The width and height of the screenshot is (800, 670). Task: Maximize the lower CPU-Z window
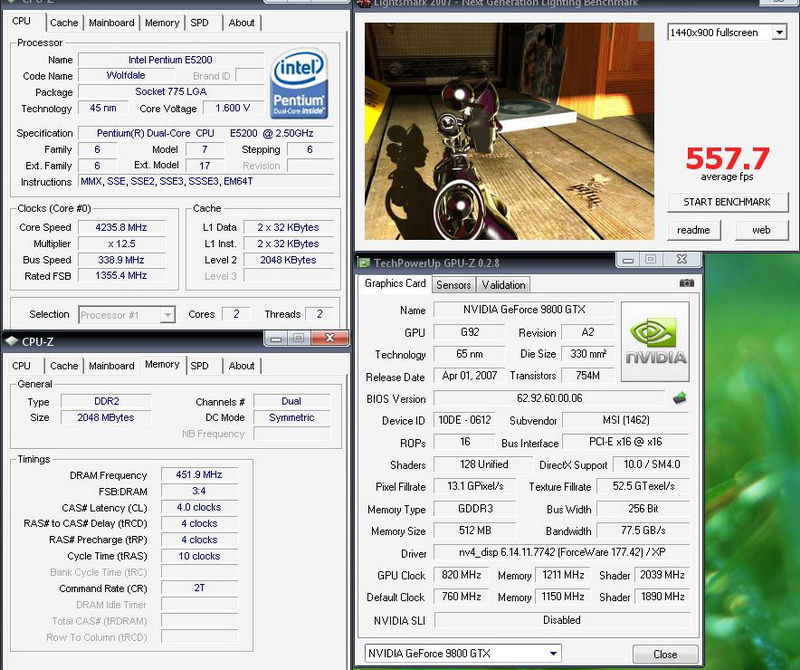(299, 338)
